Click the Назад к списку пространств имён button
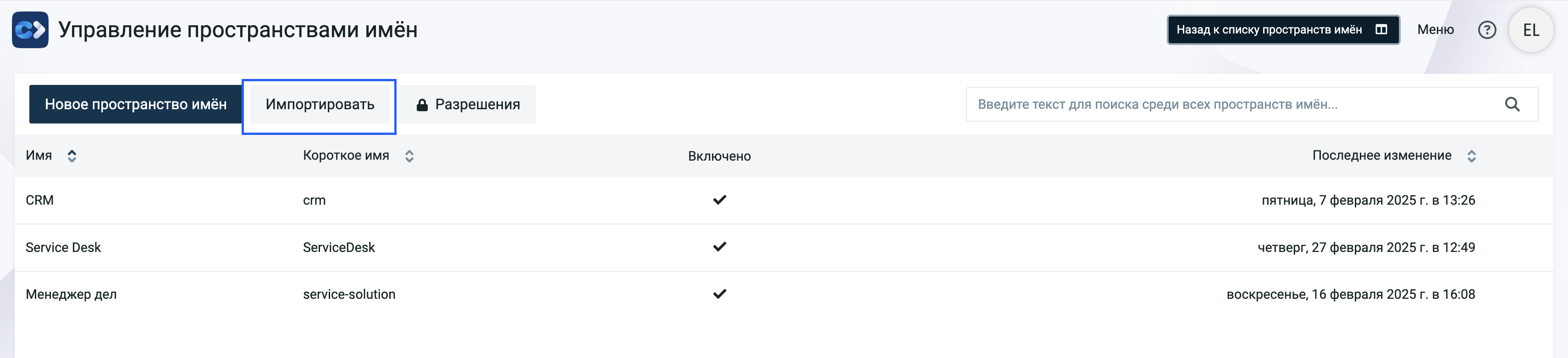 pos(1283,30)
